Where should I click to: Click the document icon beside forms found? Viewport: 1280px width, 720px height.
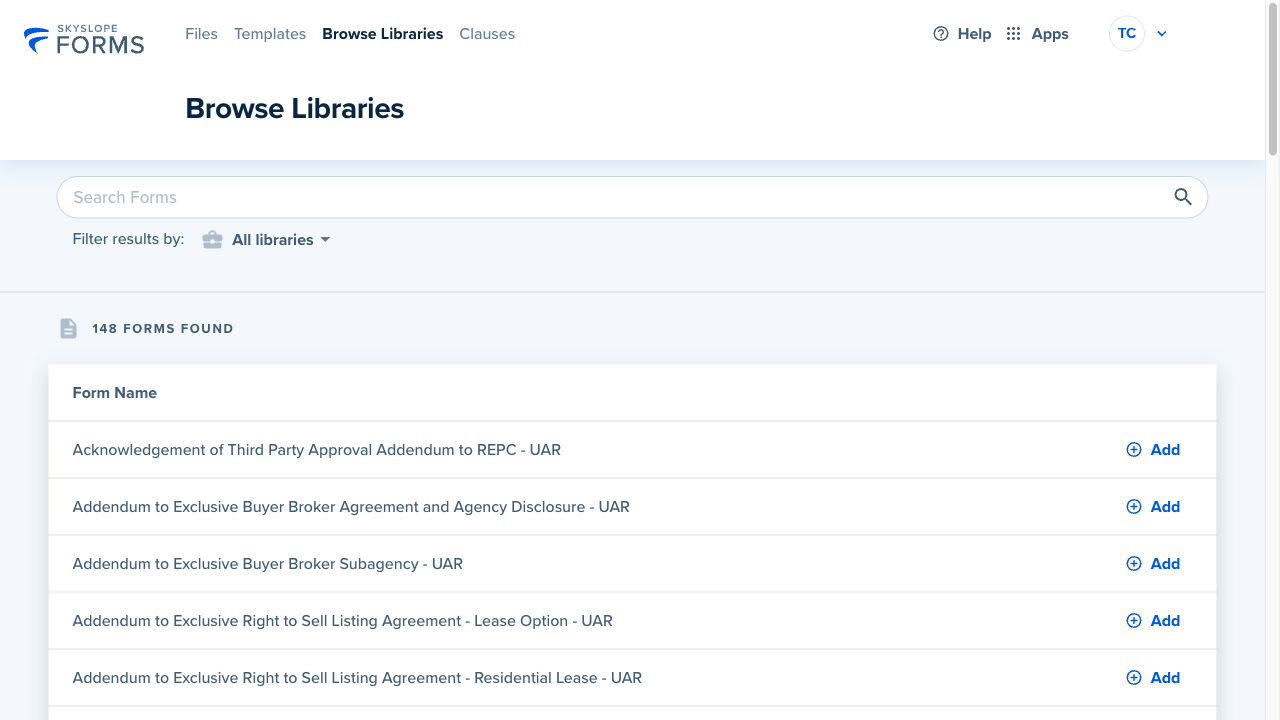[x=68, y=328]
